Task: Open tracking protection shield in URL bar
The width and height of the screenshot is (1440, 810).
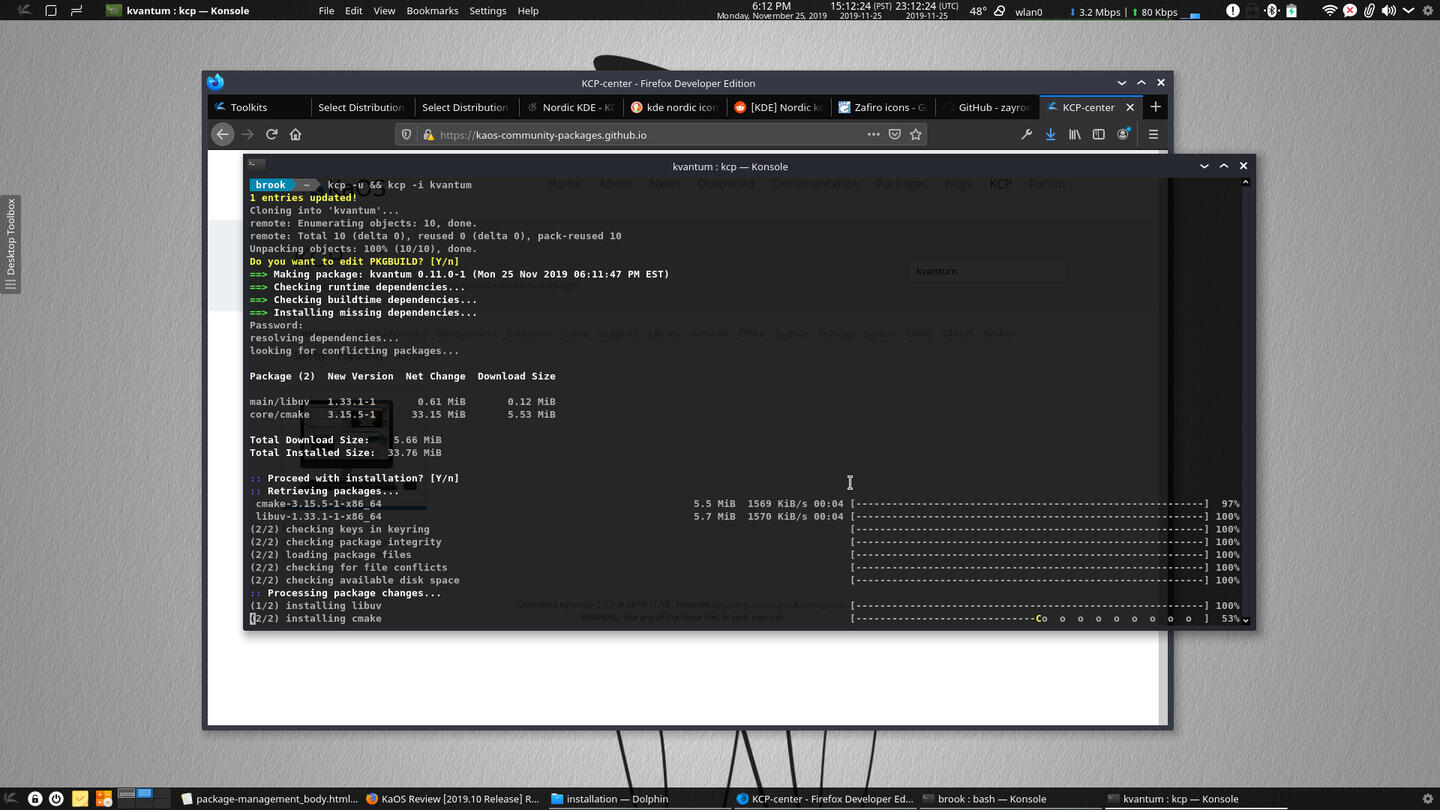Action: 406,134
